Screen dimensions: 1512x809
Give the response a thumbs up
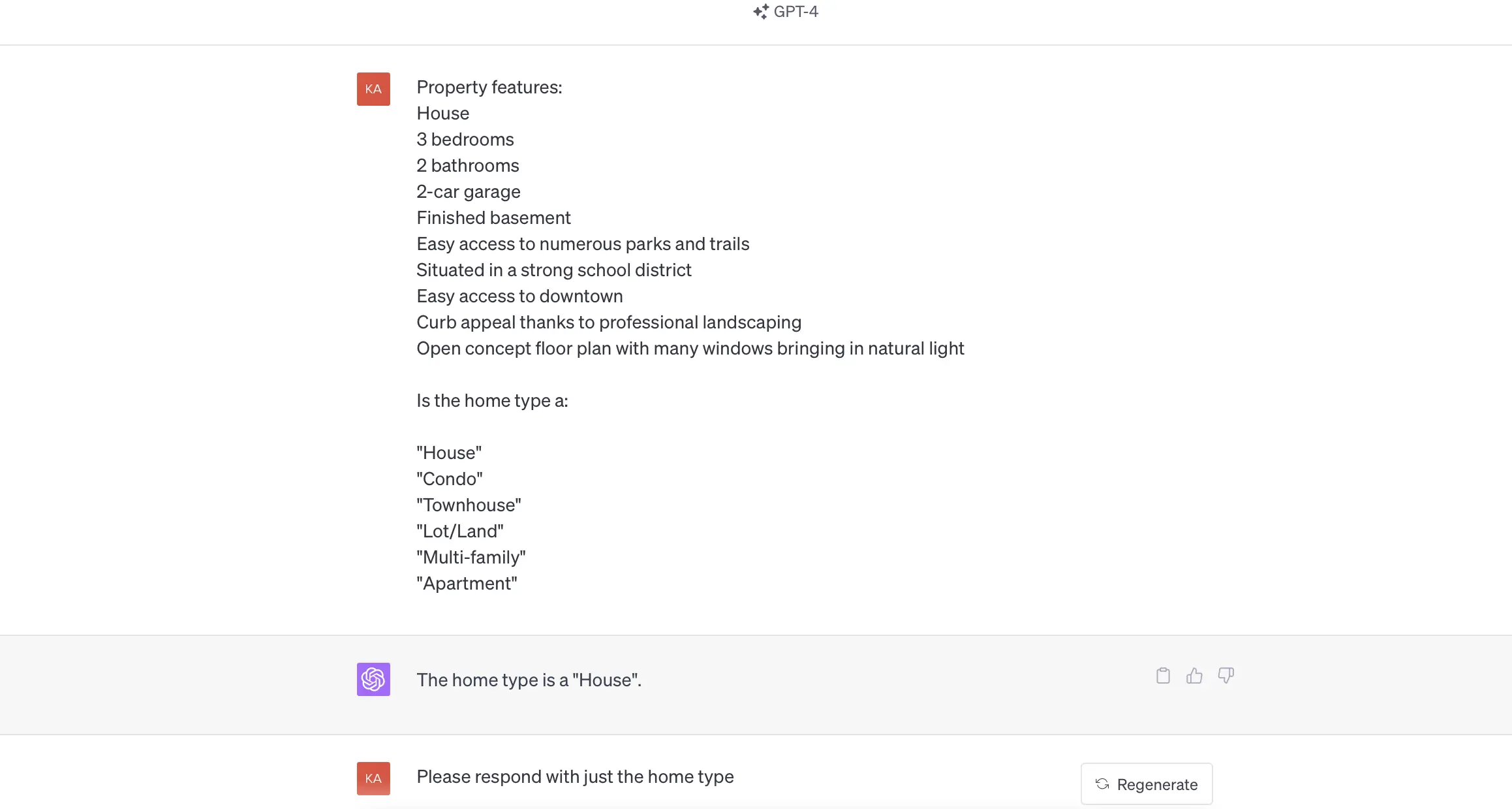tap(1194, 676)
